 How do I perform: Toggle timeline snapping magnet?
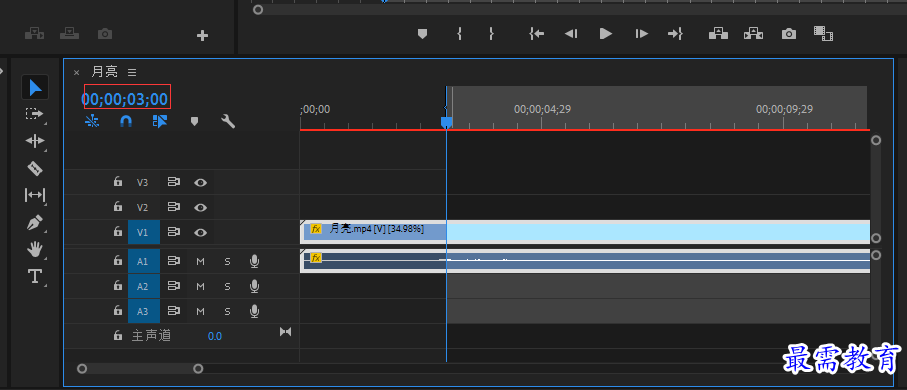[126, 121]
